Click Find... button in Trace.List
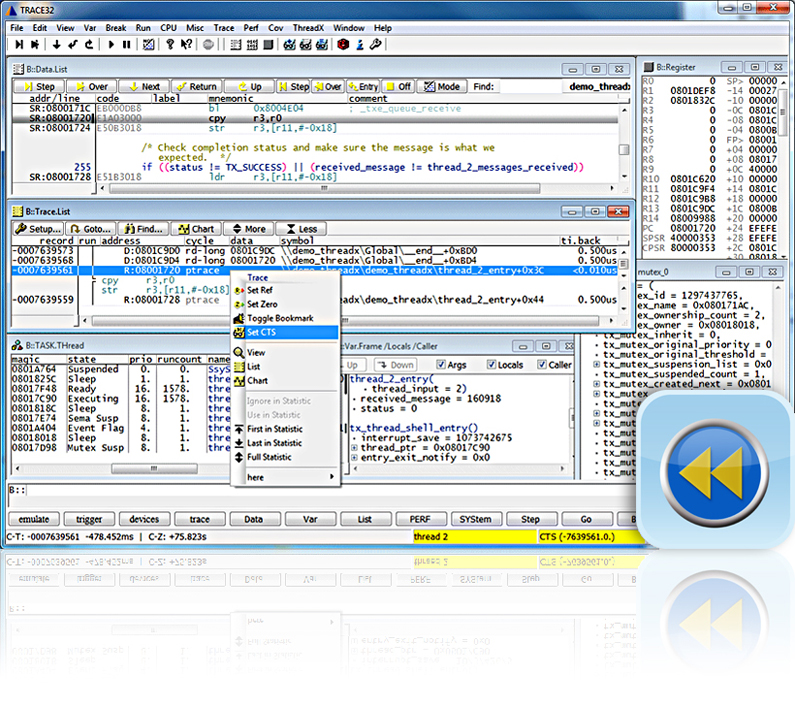The image size is (795, 707). [143, 229]
